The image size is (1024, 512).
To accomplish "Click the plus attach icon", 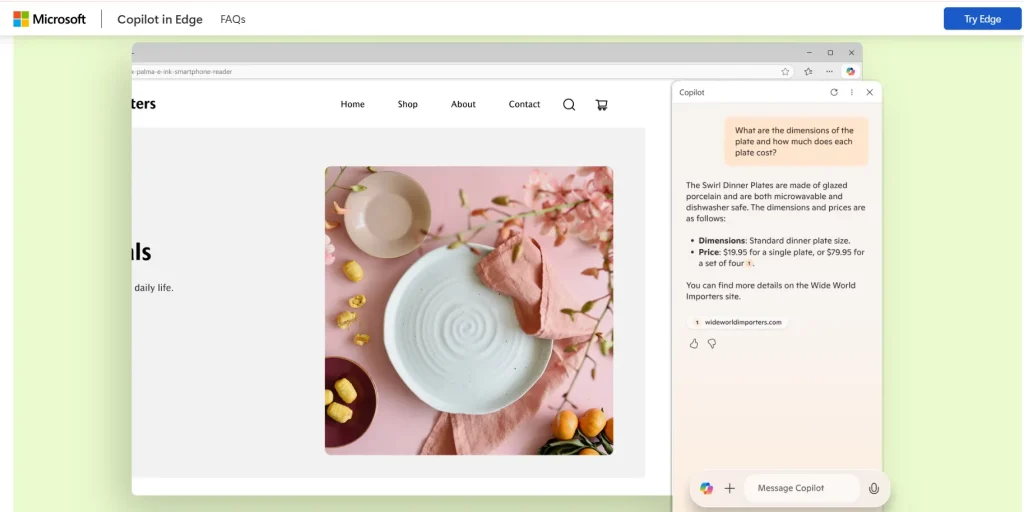I will click(729, 488).
